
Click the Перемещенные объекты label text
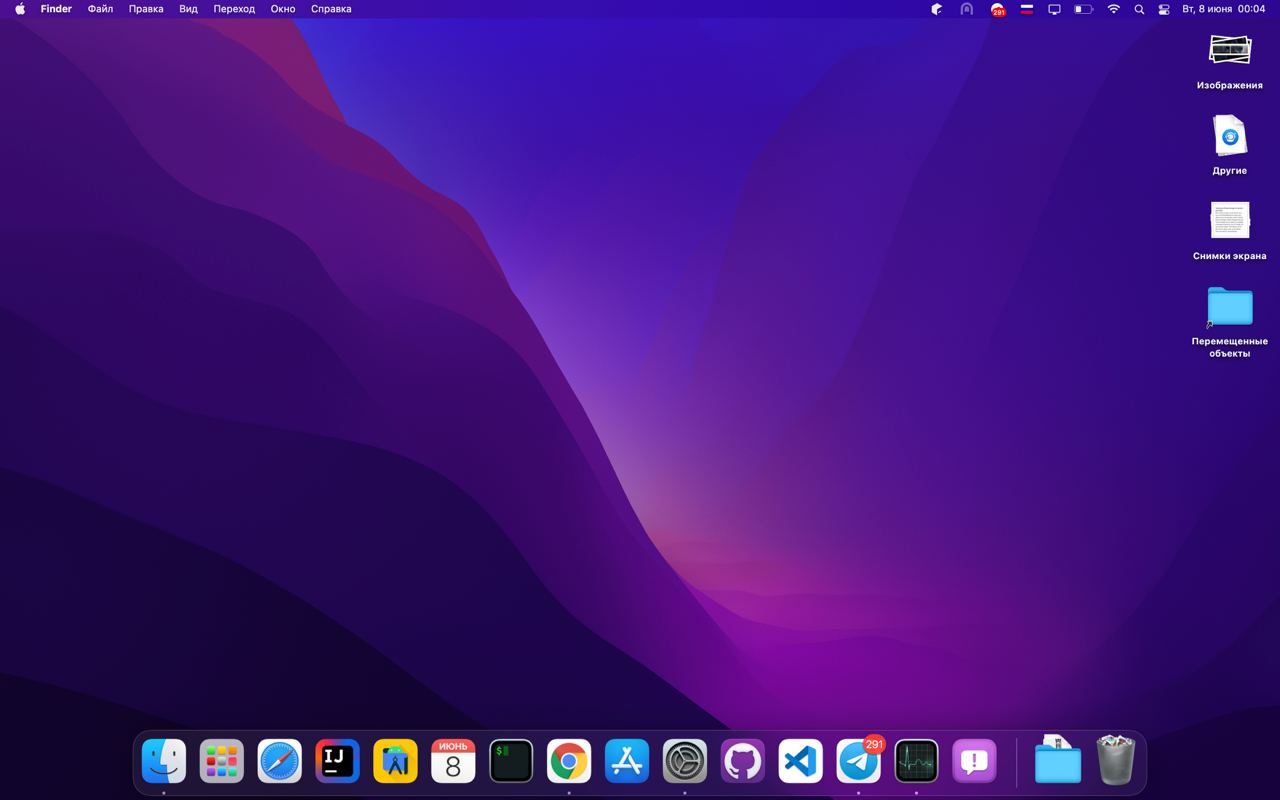point(1230,347)
